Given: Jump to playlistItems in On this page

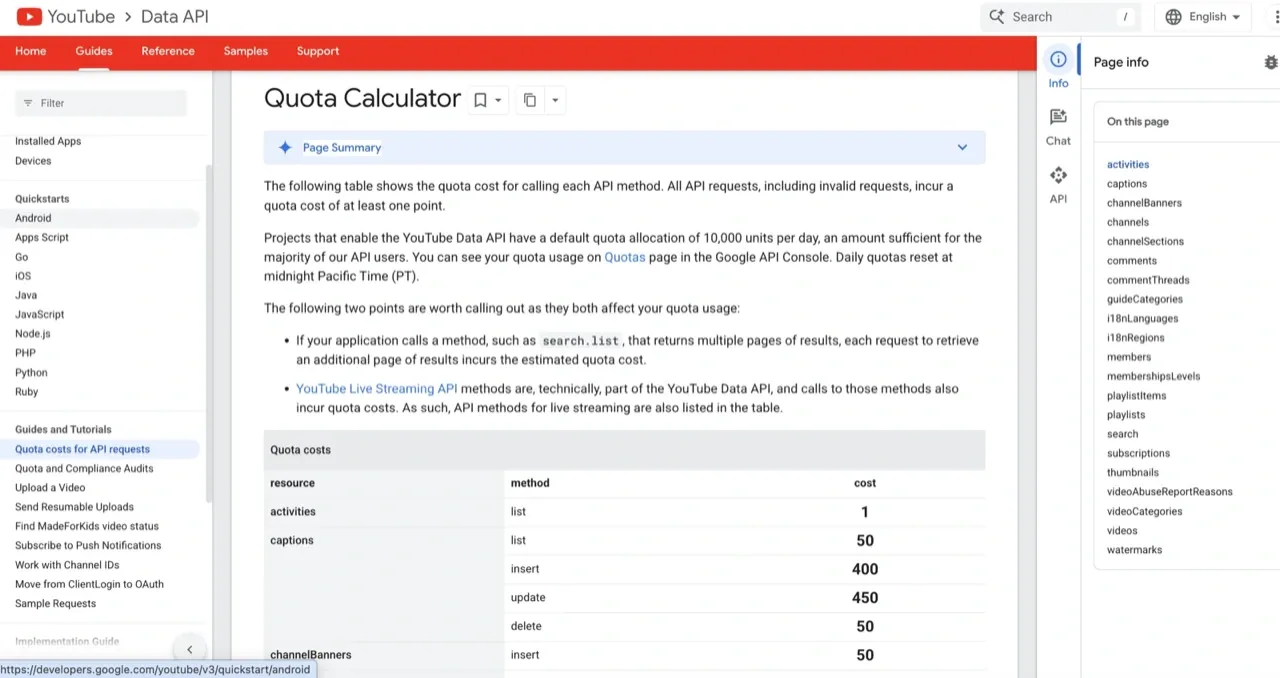Looking at the screenshot, I should coord(1136,396).
